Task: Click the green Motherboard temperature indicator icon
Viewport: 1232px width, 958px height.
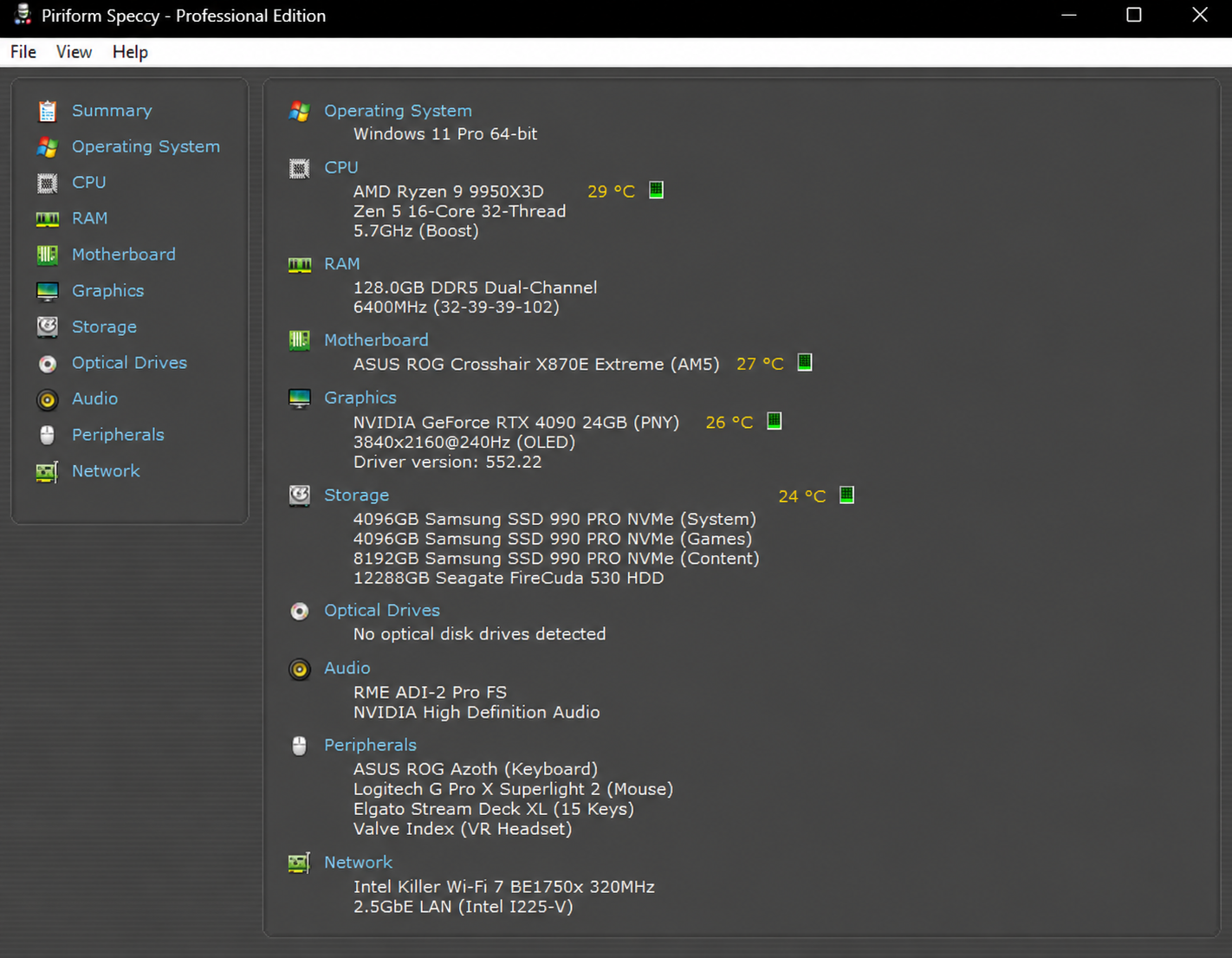Action: [x=805, y=362]
